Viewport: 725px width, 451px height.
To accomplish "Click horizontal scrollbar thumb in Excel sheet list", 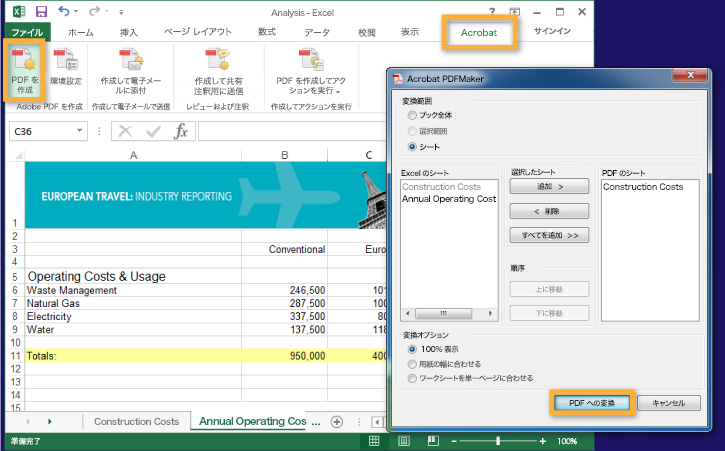I will click(x=443, y=313).
